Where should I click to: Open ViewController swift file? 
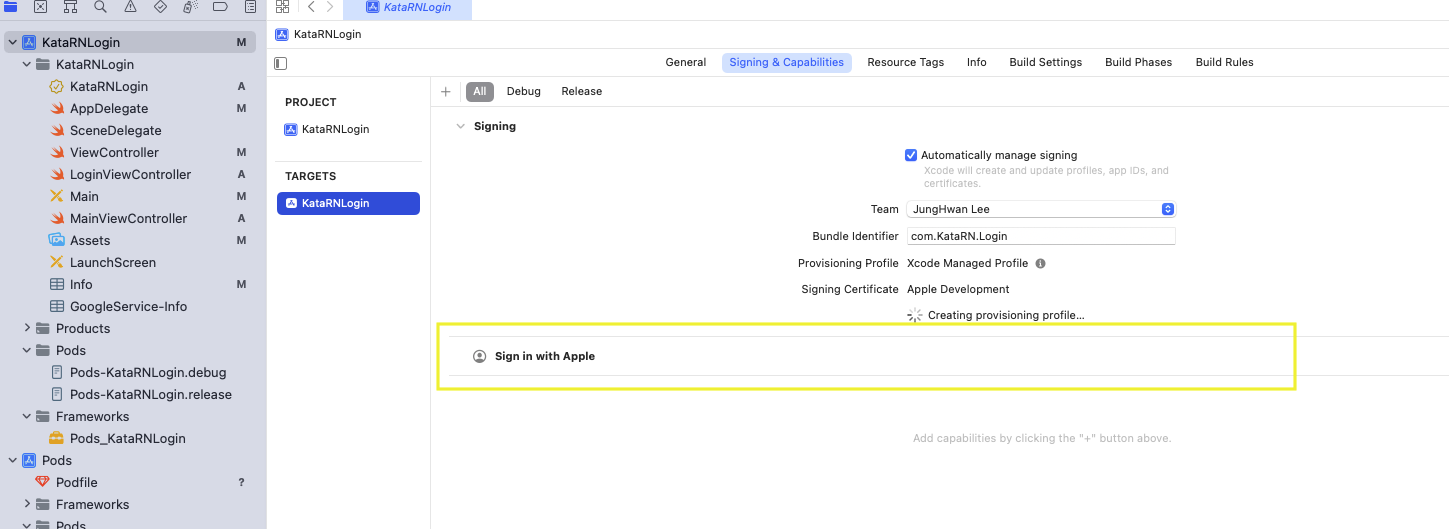pos(114,152)
